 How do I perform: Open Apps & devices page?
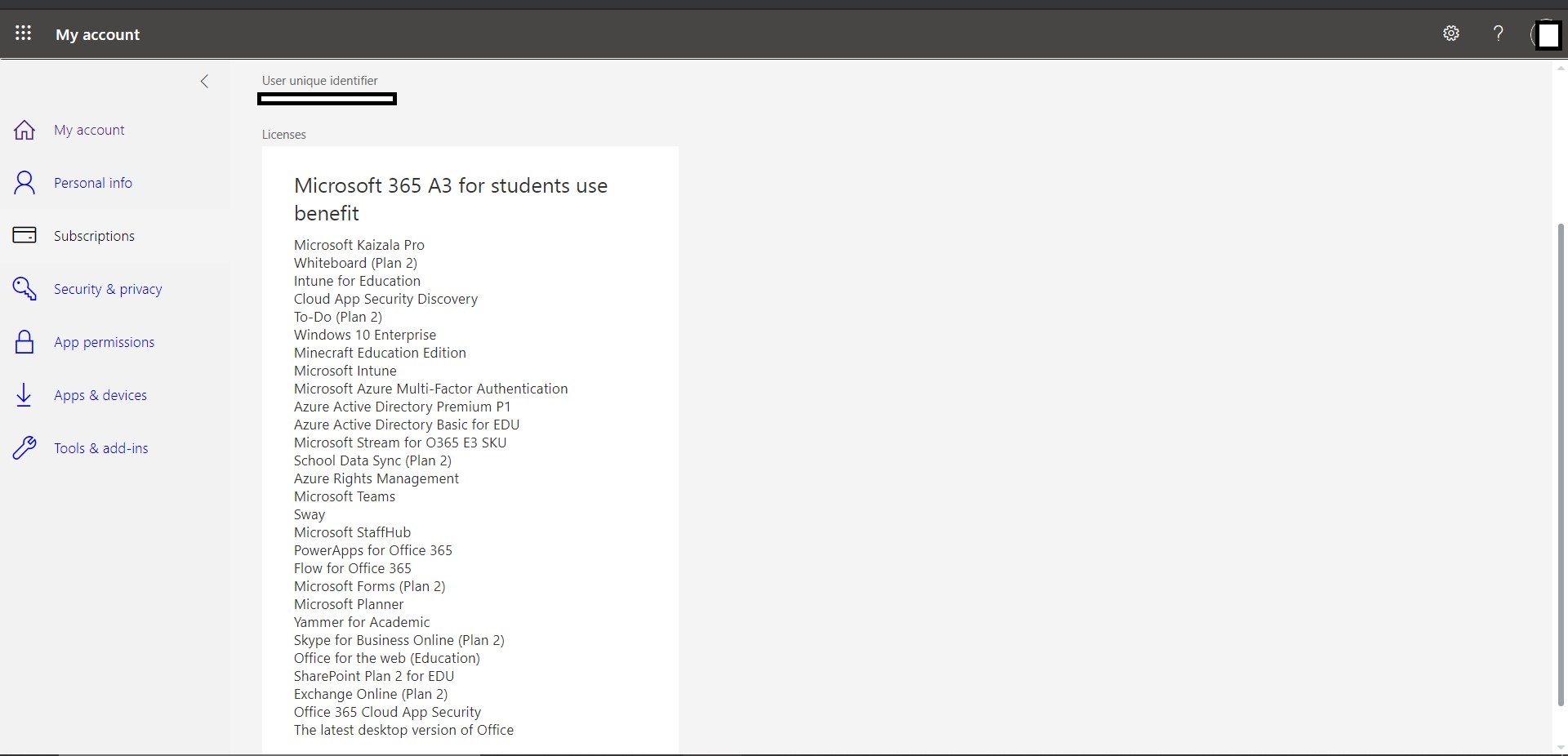pyautogui.click(x=100, y=395)
